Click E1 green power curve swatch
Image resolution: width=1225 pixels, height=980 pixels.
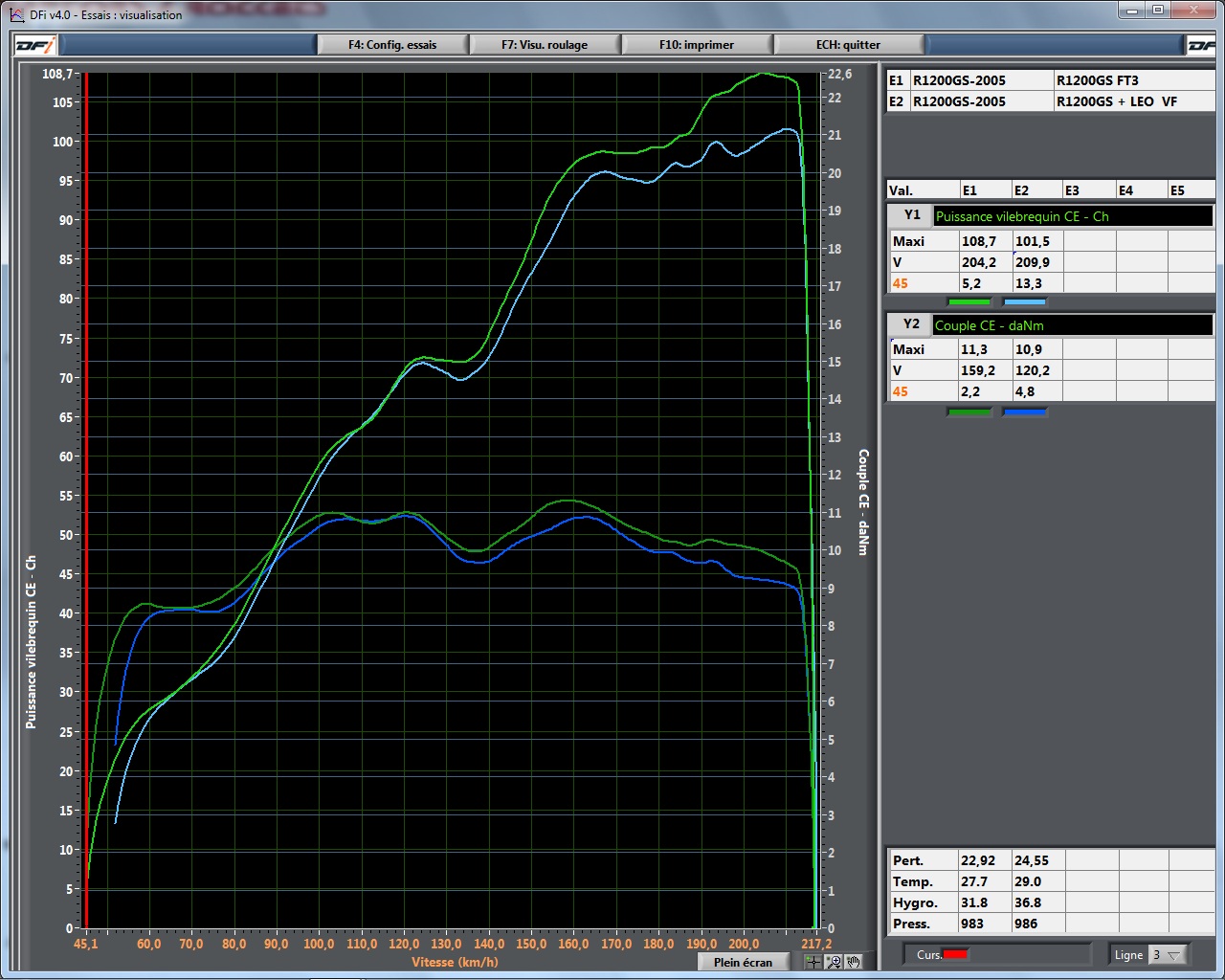coord(969,301)
